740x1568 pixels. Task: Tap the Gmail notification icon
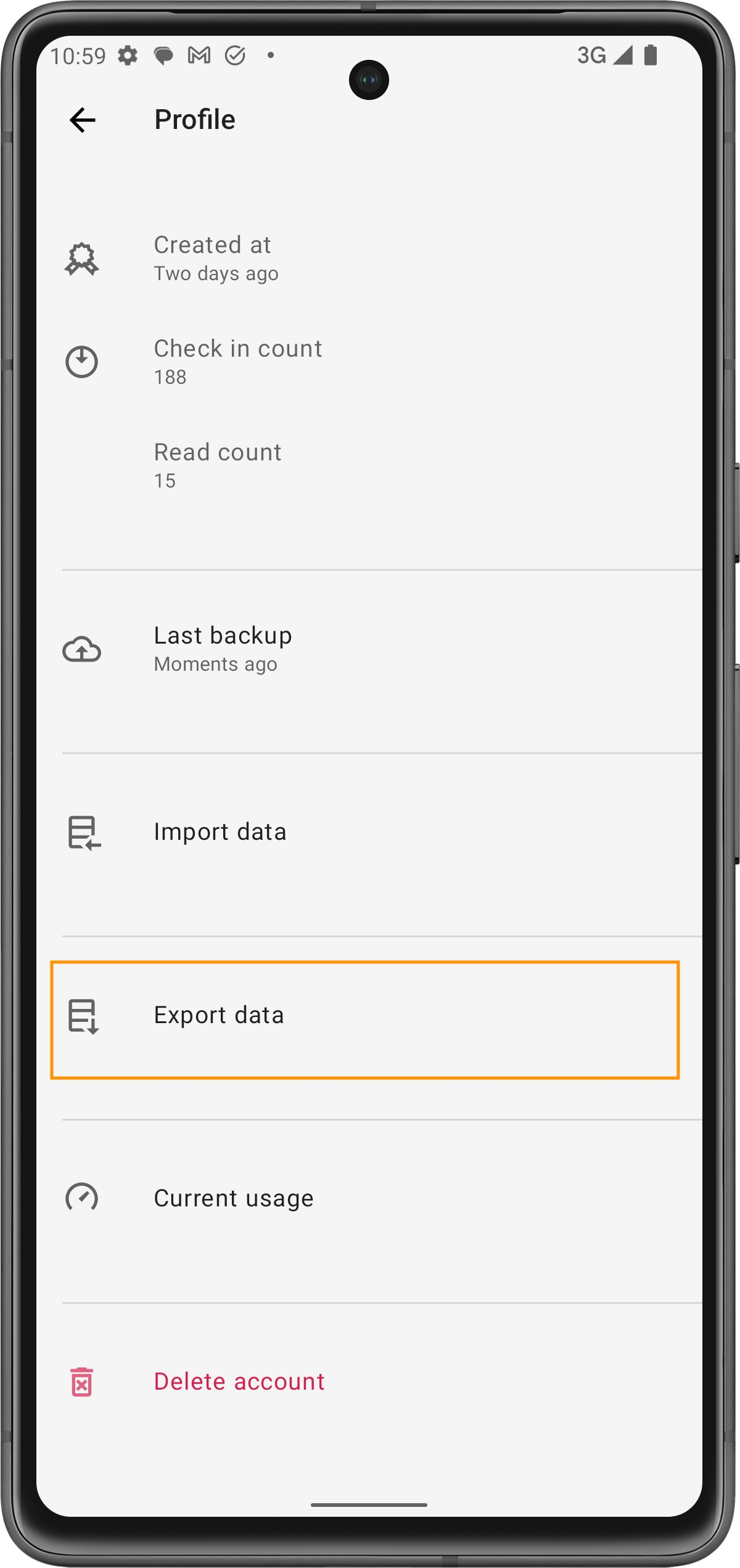199,56
